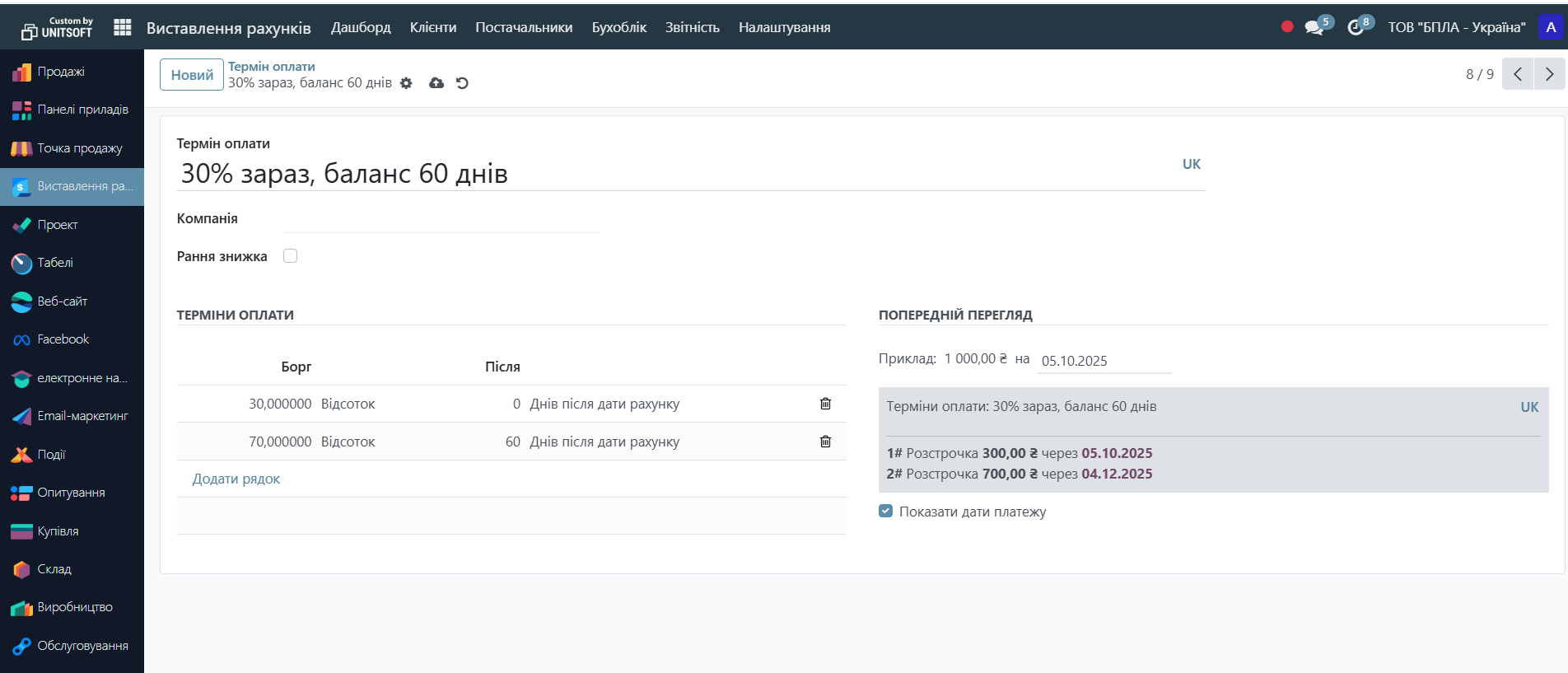
Task: Open the Клієнти menu
Action: click(433, 27)
